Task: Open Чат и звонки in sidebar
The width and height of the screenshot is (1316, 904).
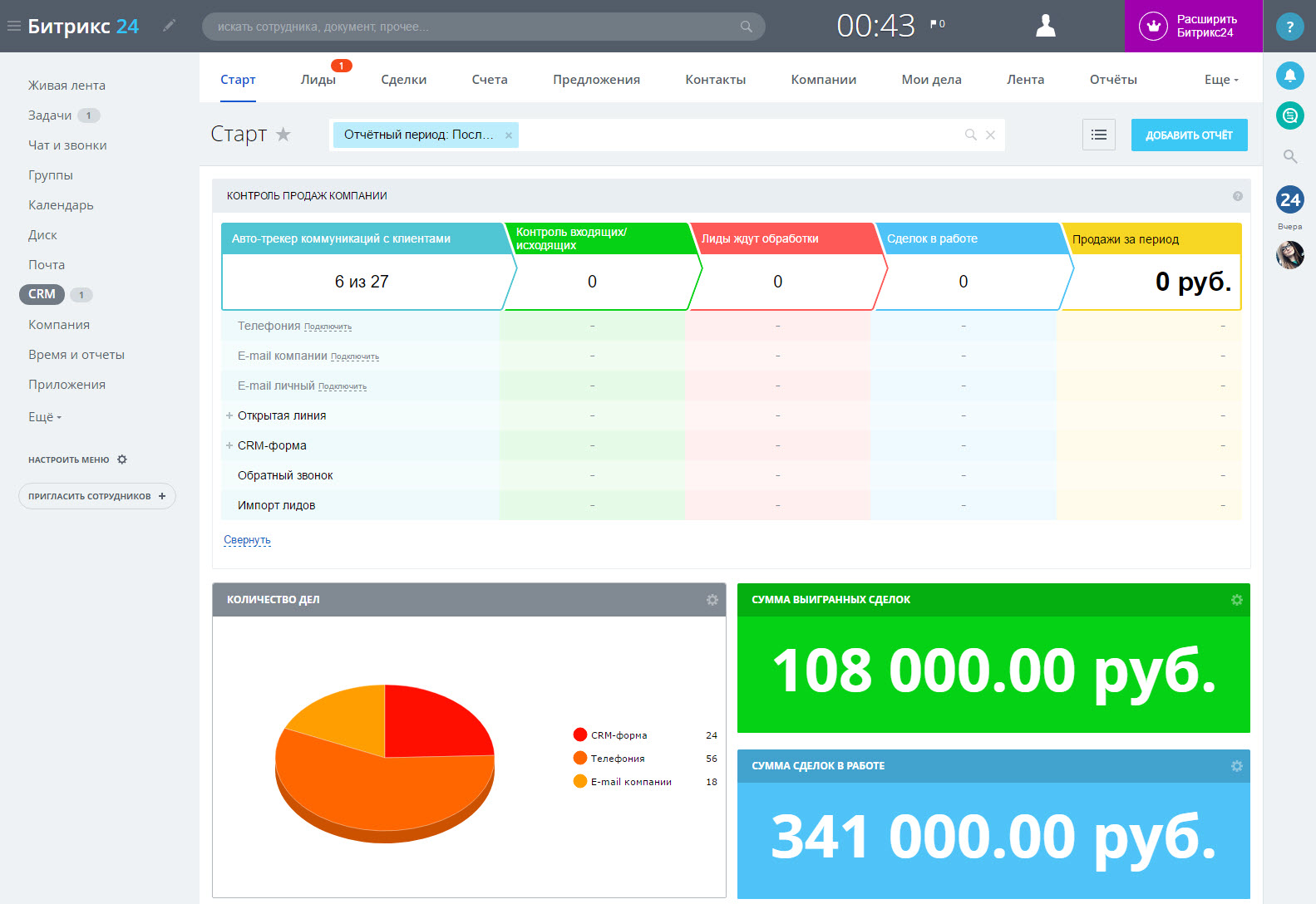Action: pos(67,145)
